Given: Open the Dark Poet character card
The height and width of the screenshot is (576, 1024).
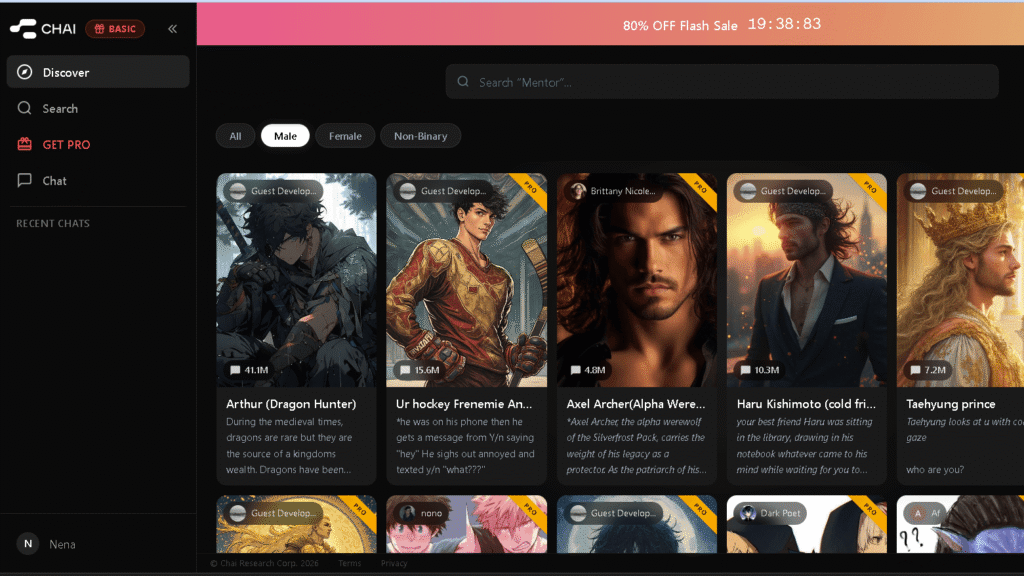Looking at the screenshot, I should (x=807, y=524).
